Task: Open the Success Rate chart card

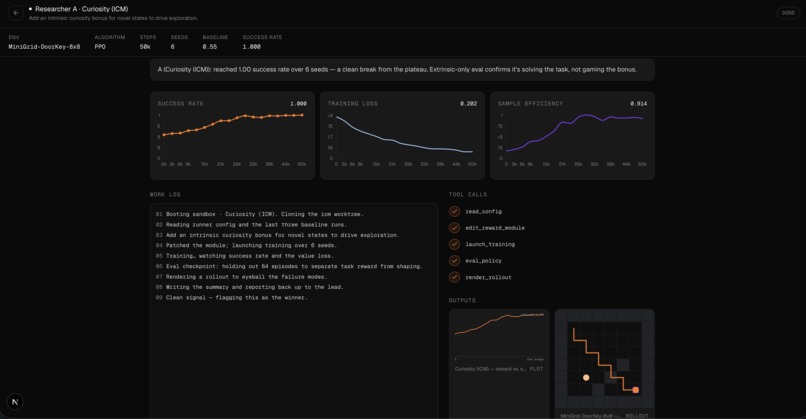Action: [232, 136]
